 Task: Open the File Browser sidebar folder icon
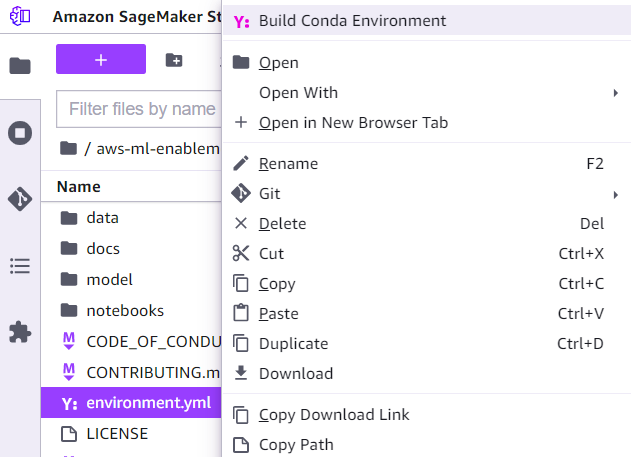(x=20, y=66)
